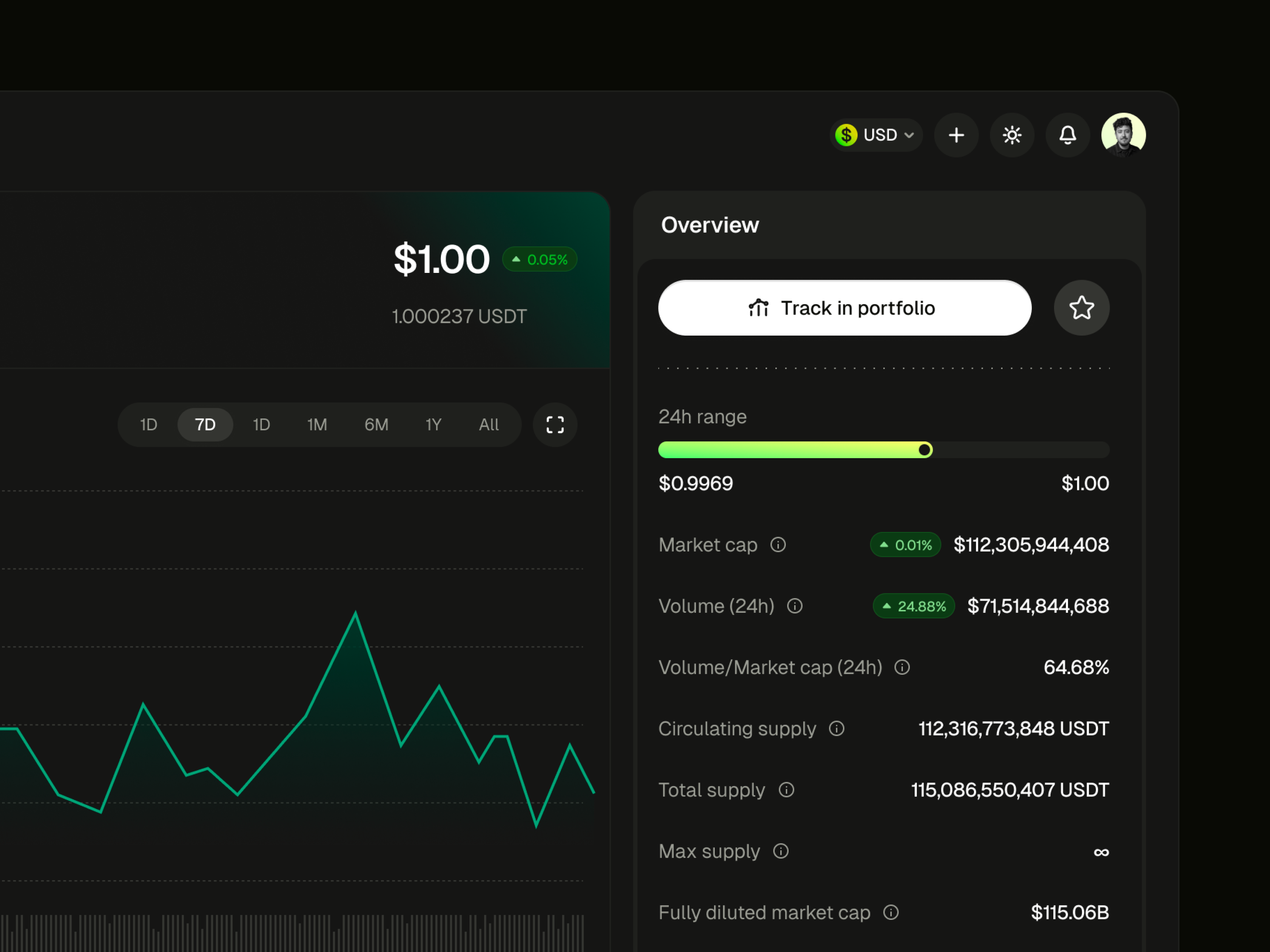This screenshot has width=1270, height=952.
Task: Click the green dollar currency icon
Action: tap(846, 135)
